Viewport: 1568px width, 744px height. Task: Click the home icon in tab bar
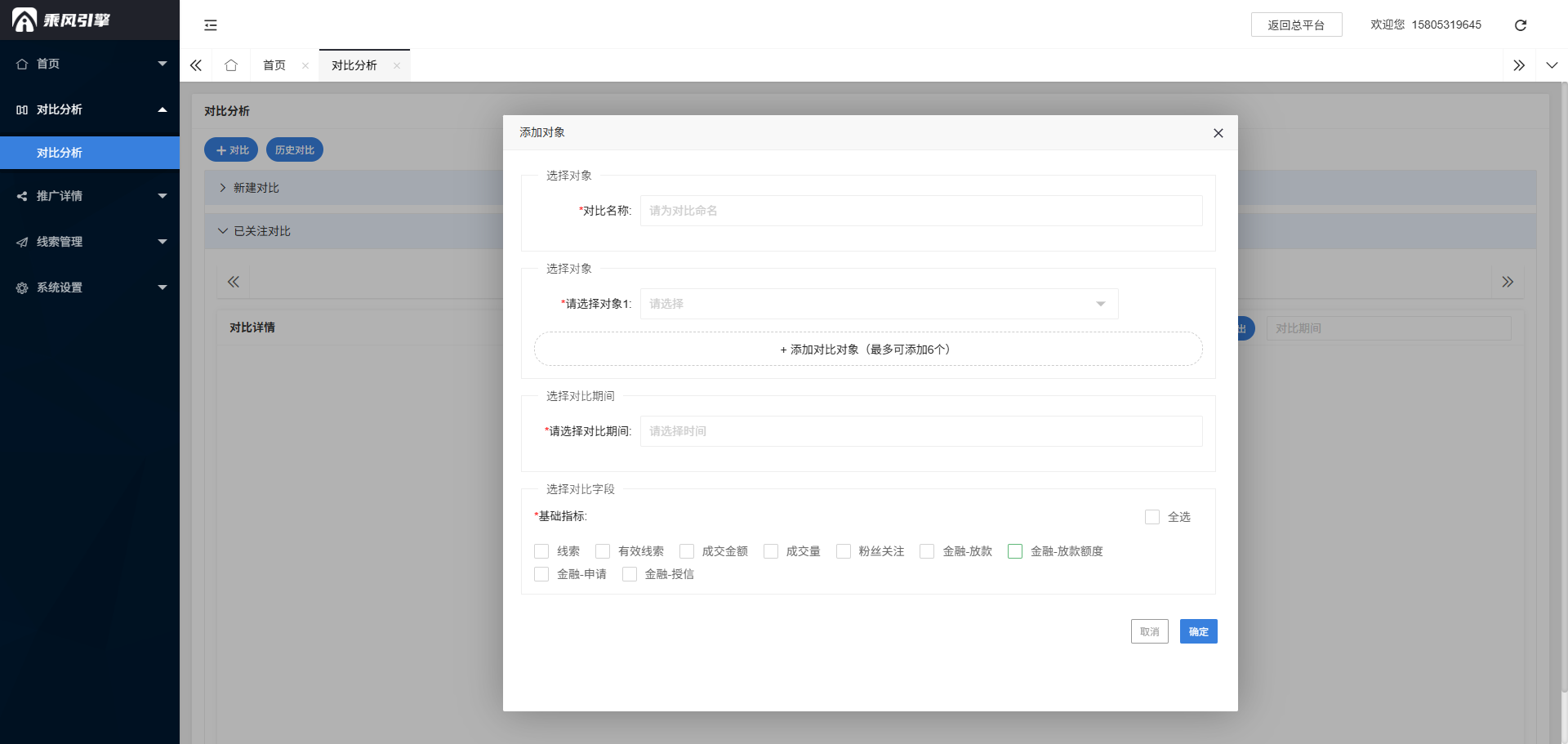tap(231, 65)
